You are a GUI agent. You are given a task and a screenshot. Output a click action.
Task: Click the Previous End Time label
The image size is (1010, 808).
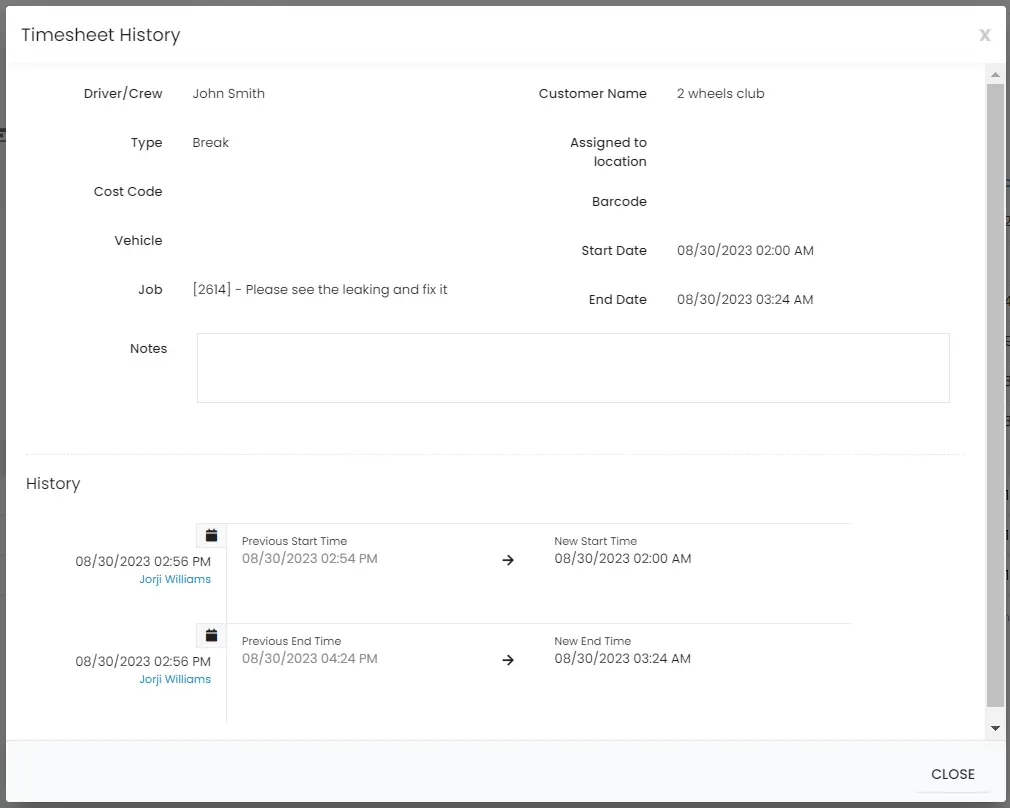point(291,641)
